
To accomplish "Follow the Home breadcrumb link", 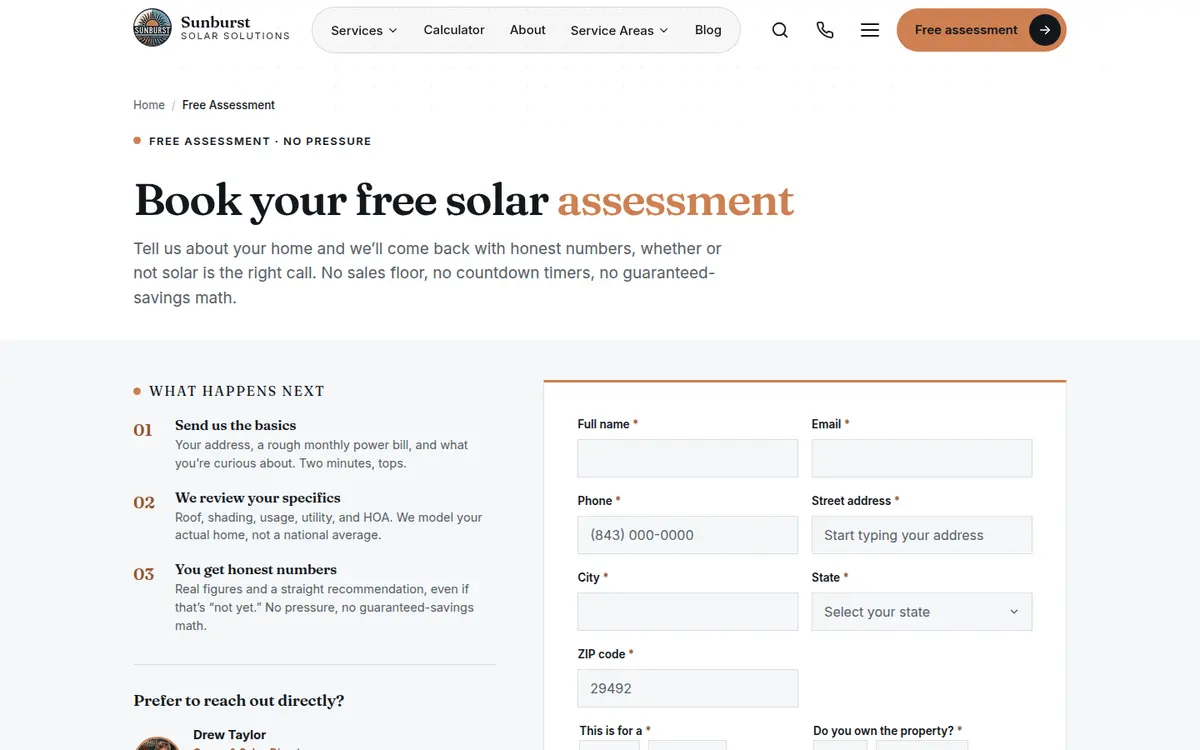I will 149,105.
